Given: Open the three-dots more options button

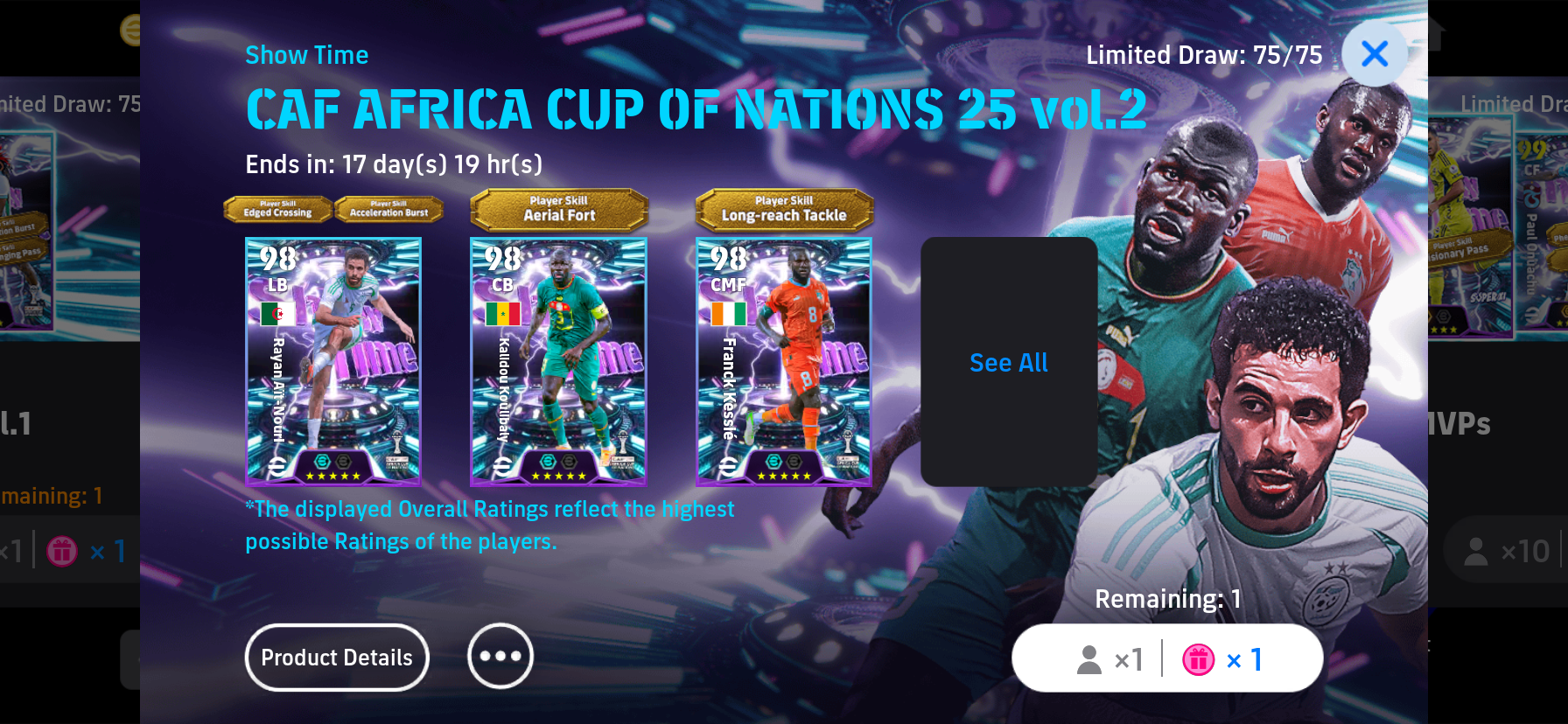Looking at the screenshot, I should 500,656.
